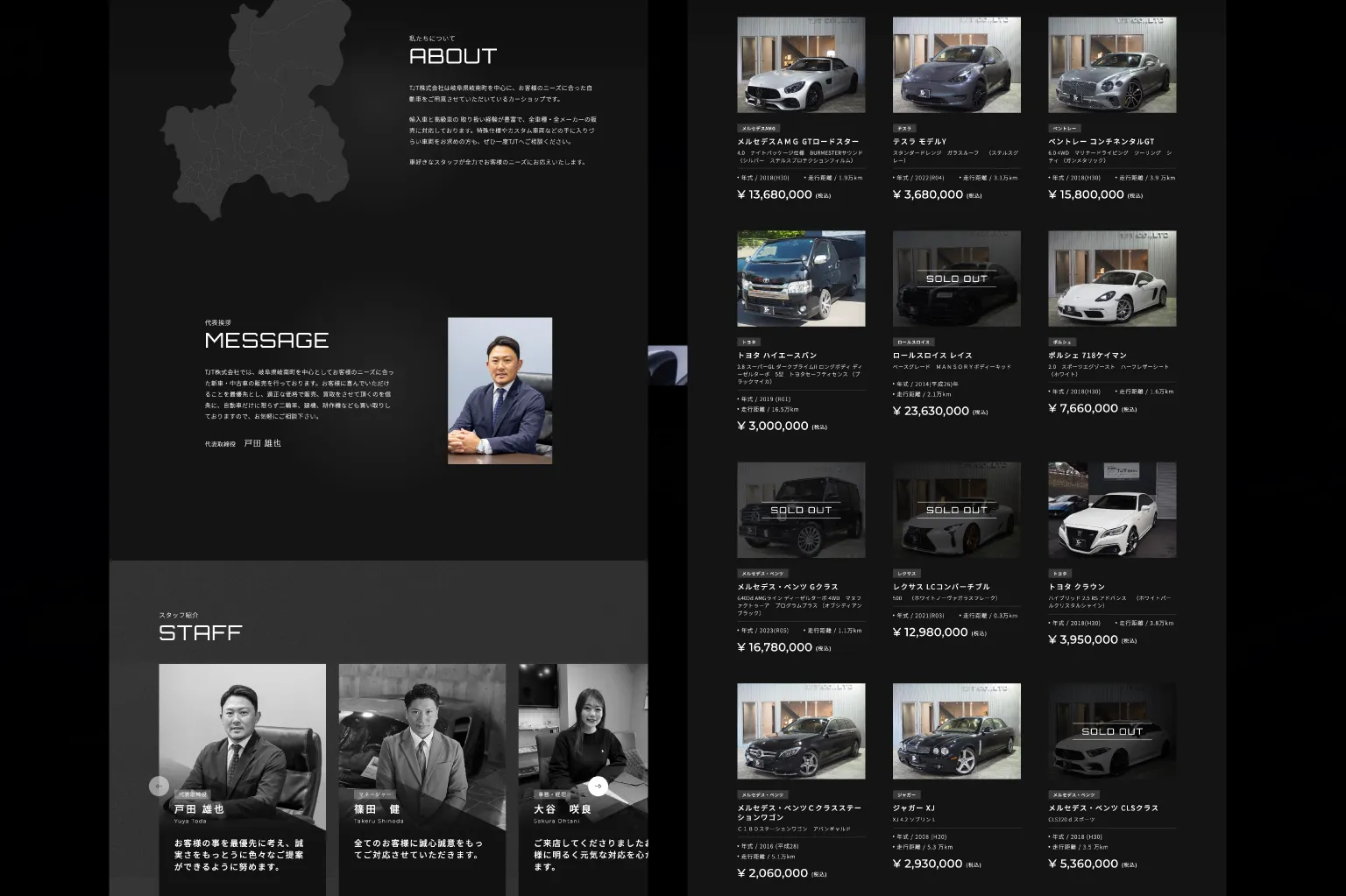The width and height of the screenshot is (1346, 896).
Task: Click the ポルシェ brand tag
Action: click(x=1062, y=342)
